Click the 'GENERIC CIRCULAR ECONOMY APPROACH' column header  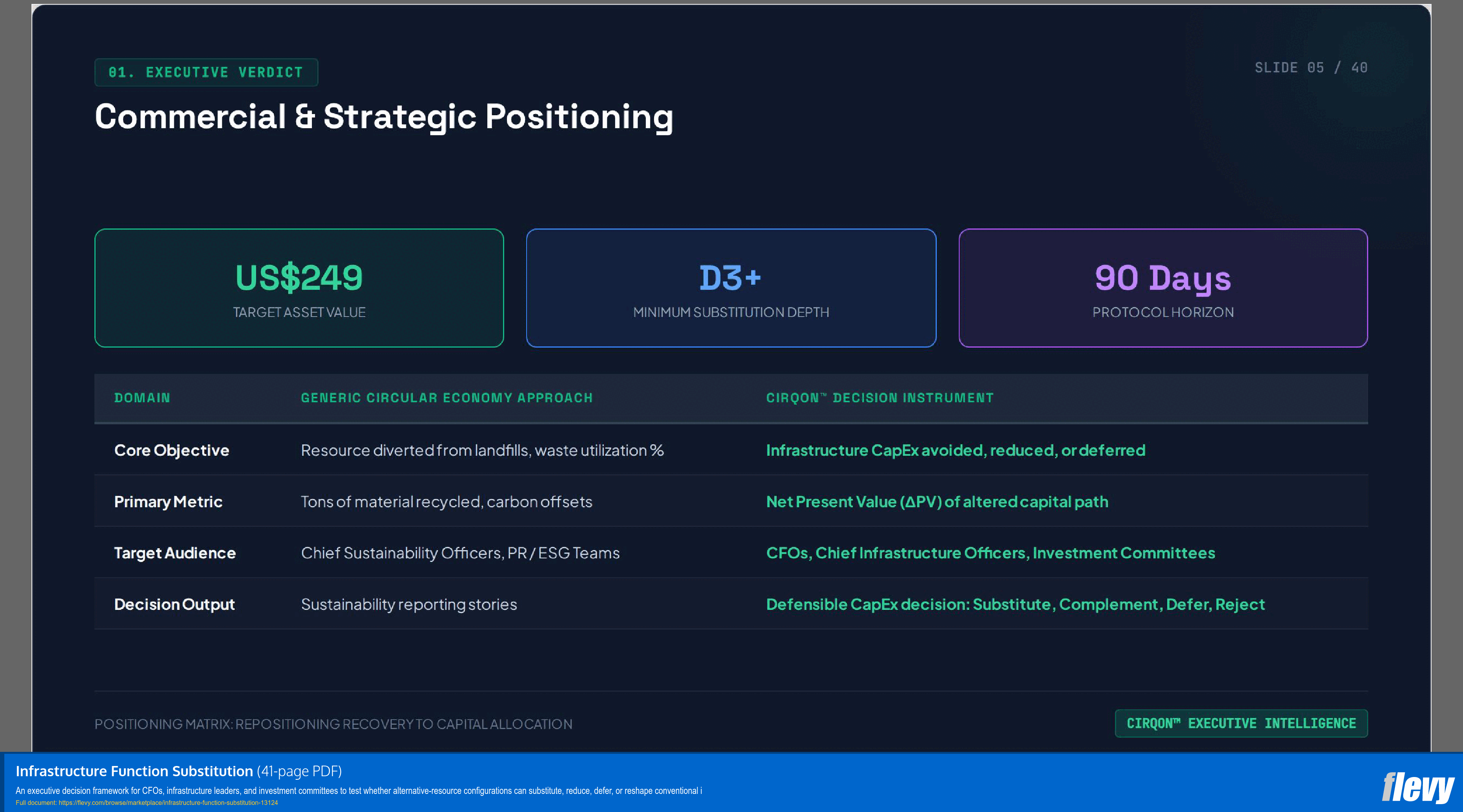click(447, 398)
